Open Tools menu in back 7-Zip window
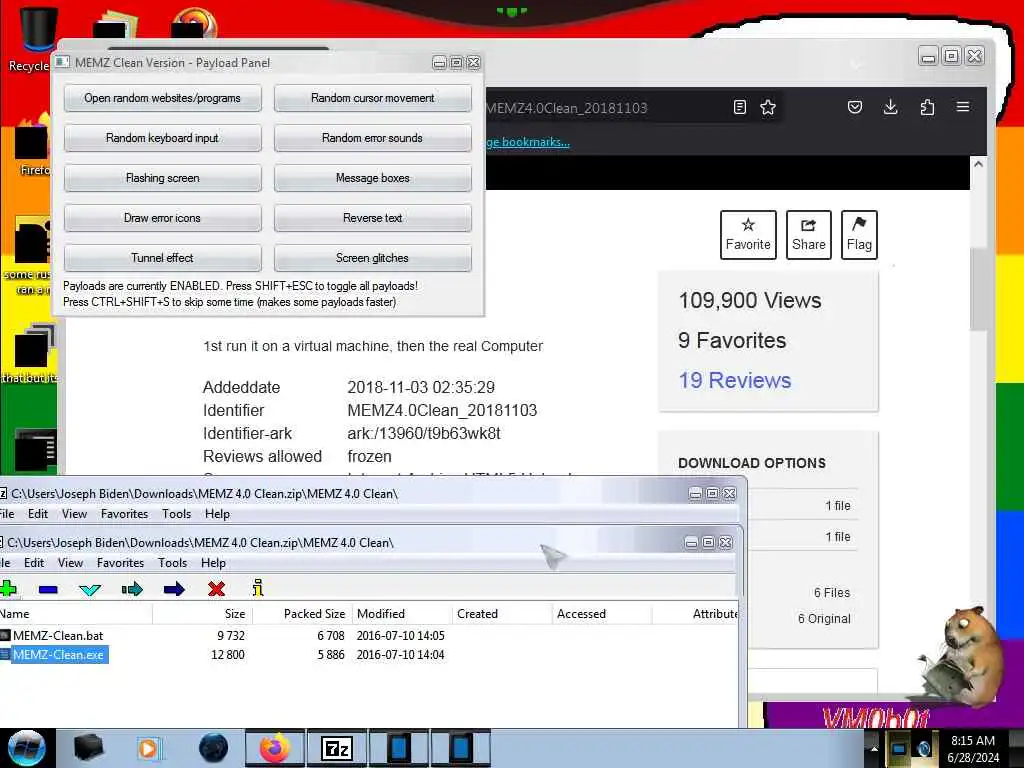This screenshot has height=768, width=1024. [x=176, y=514]
